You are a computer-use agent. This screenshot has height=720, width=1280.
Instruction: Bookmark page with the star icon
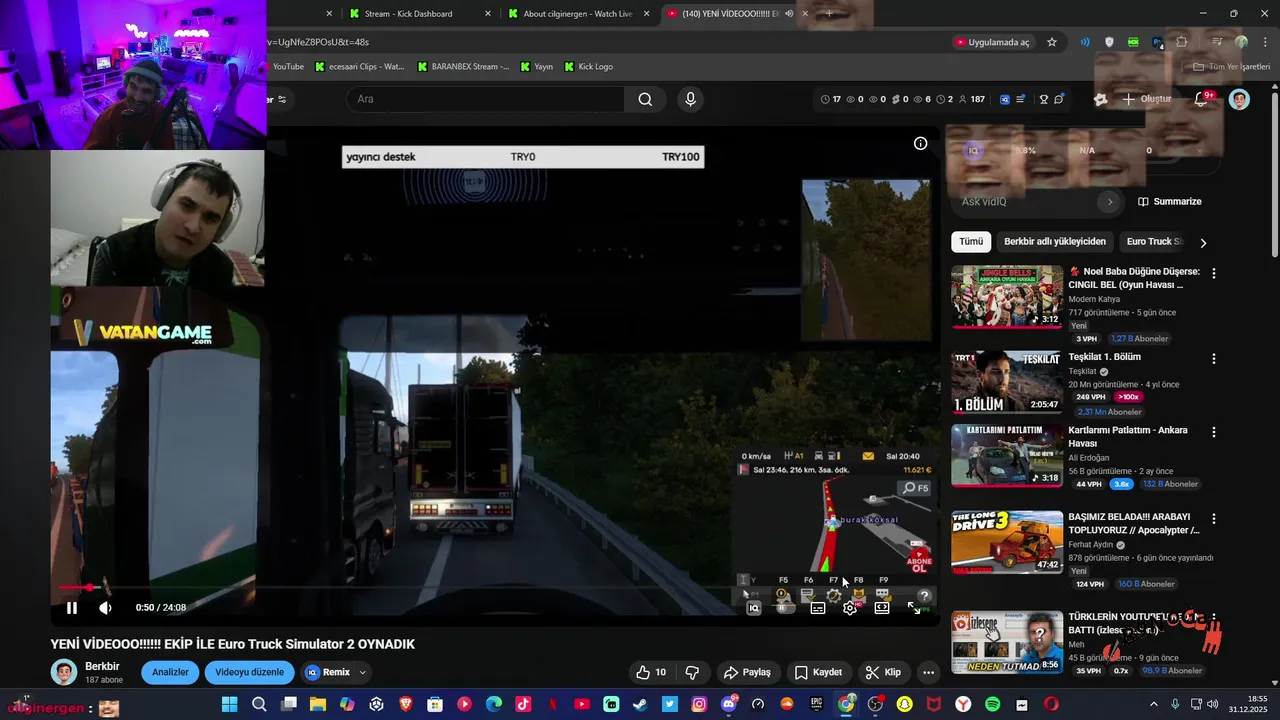click(1052, 42)
